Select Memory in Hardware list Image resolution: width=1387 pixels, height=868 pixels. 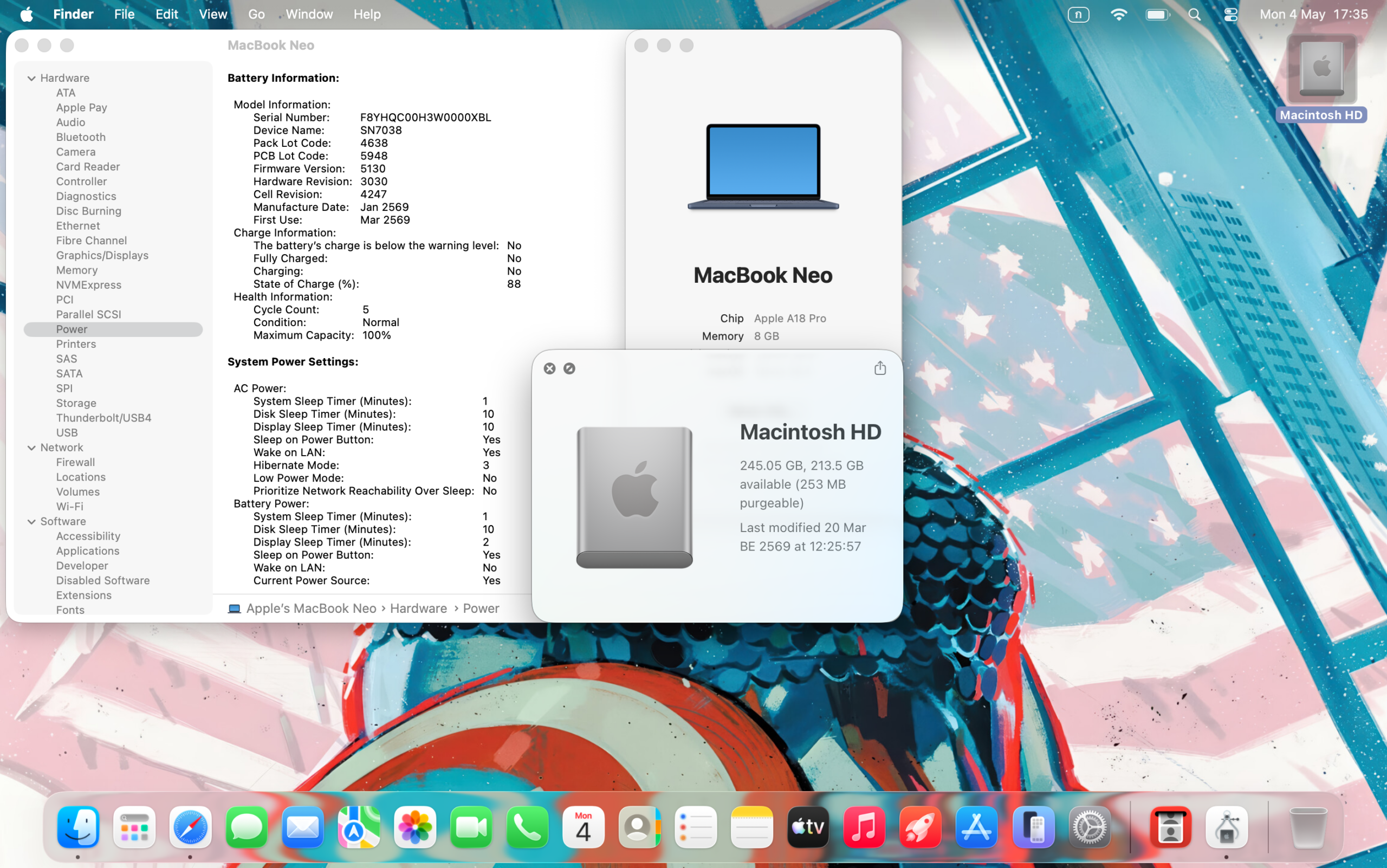(x=77, y=270)
